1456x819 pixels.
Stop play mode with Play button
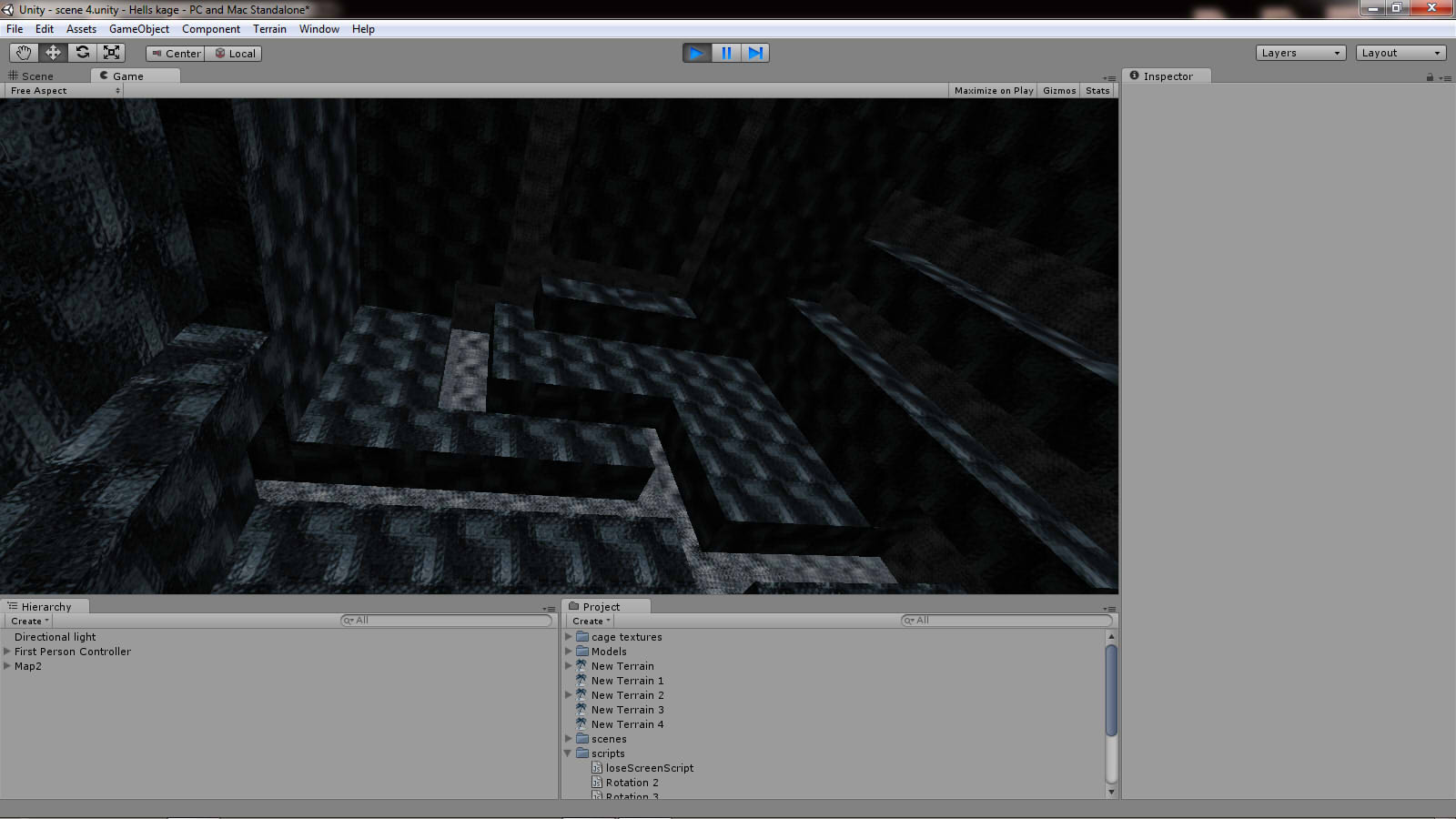[x=697, y=53]
